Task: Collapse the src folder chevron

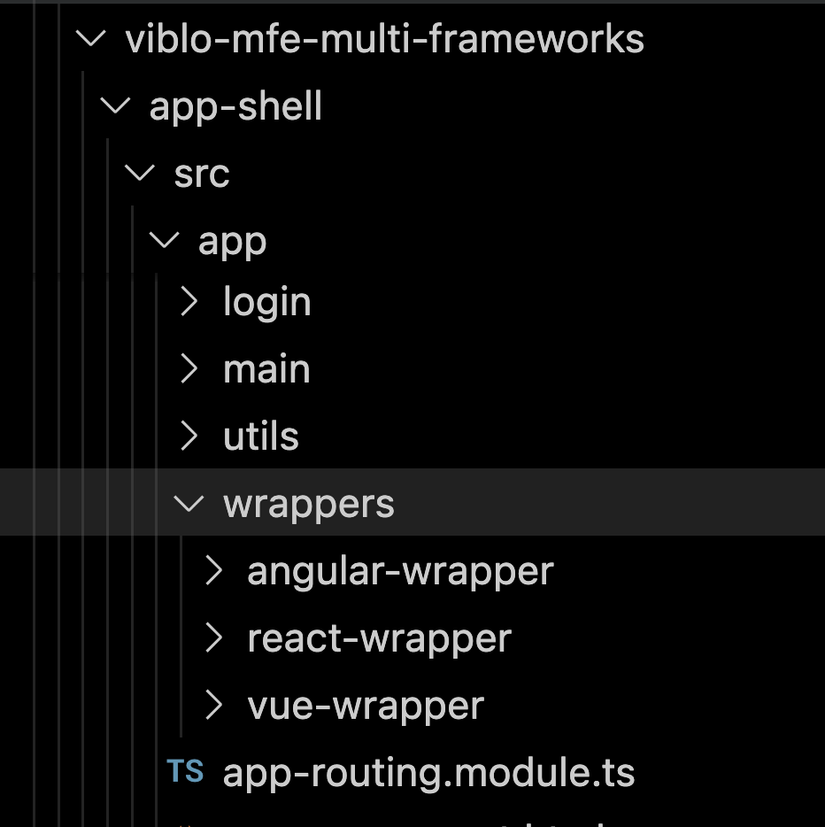Action: pyautogui.click(x=138, y=172)
